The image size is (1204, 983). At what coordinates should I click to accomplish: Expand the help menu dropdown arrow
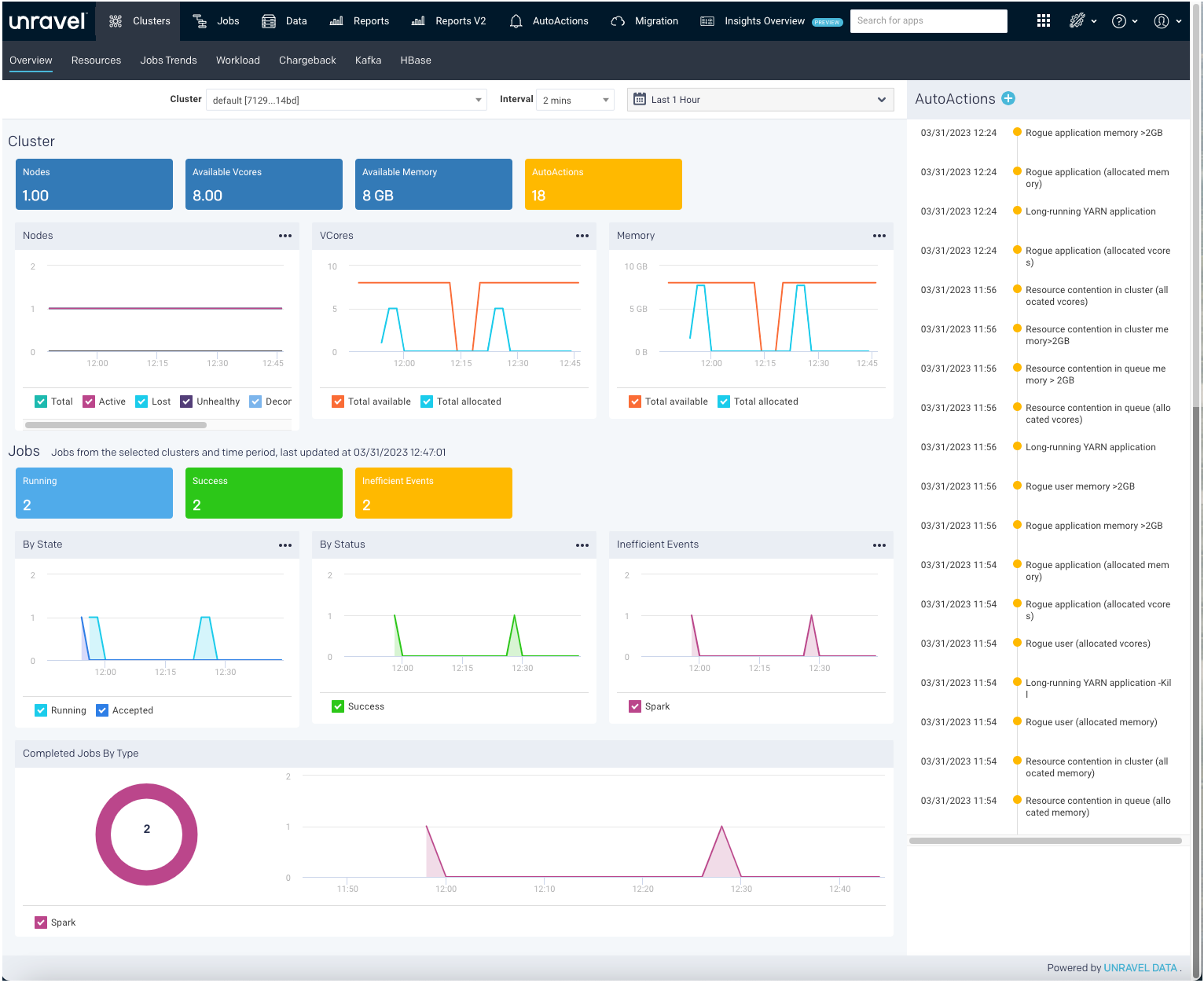pyautogui.click(x=1135, y=22)
